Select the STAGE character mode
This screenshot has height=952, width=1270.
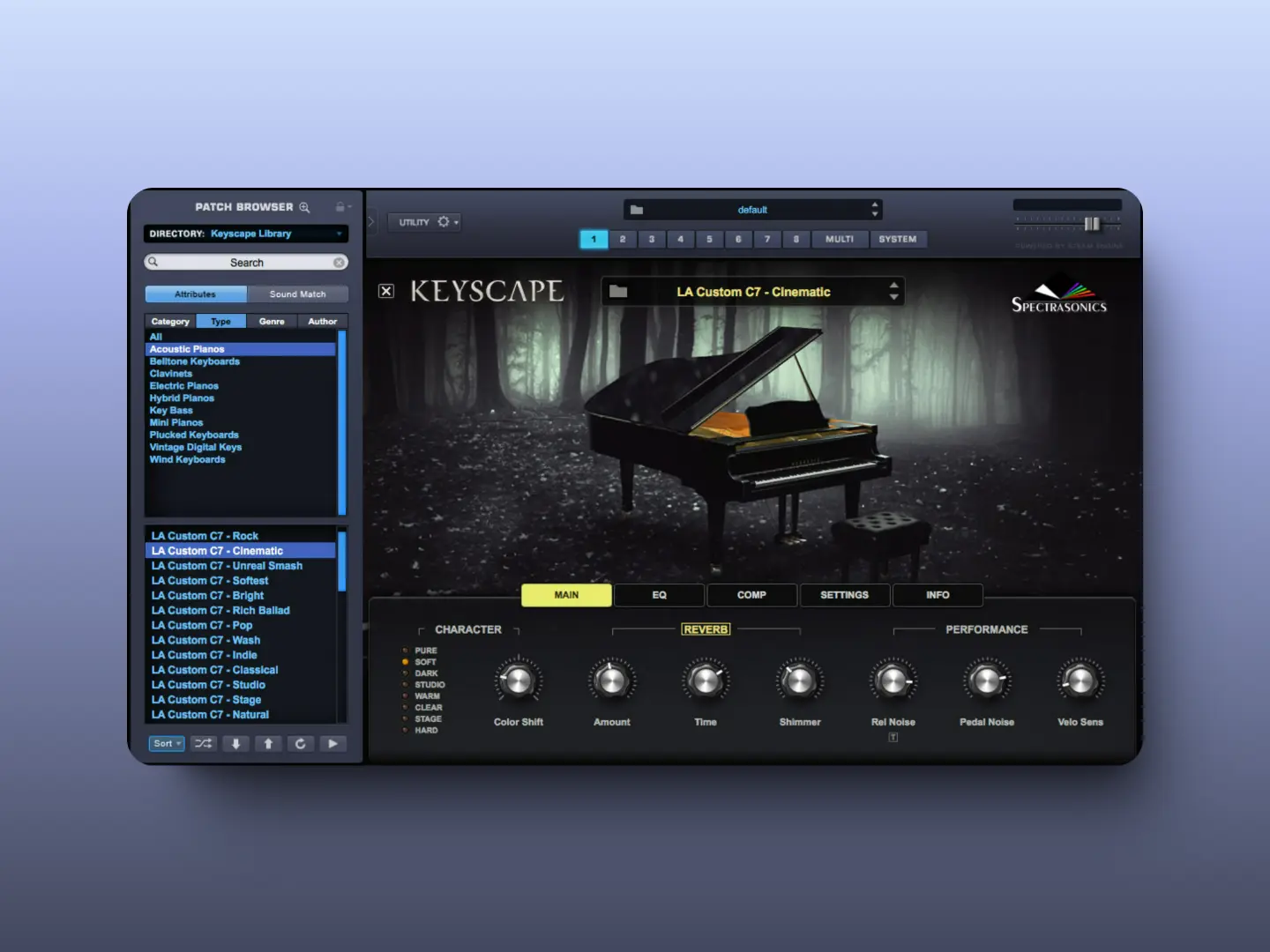point(422,719)
